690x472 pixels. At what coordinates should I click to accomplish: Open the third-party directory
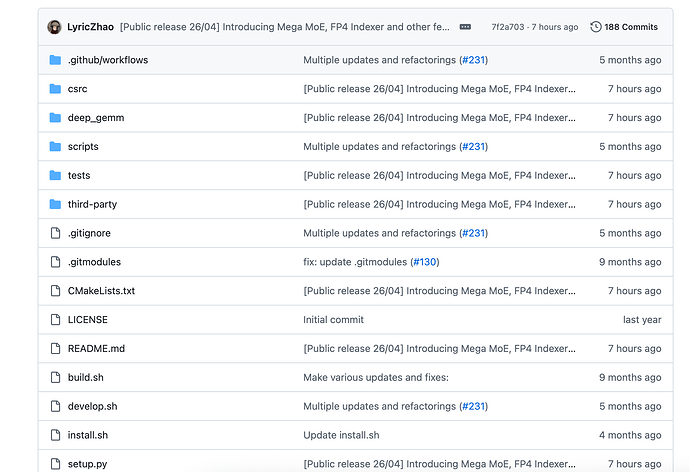(x=92, y=204)
